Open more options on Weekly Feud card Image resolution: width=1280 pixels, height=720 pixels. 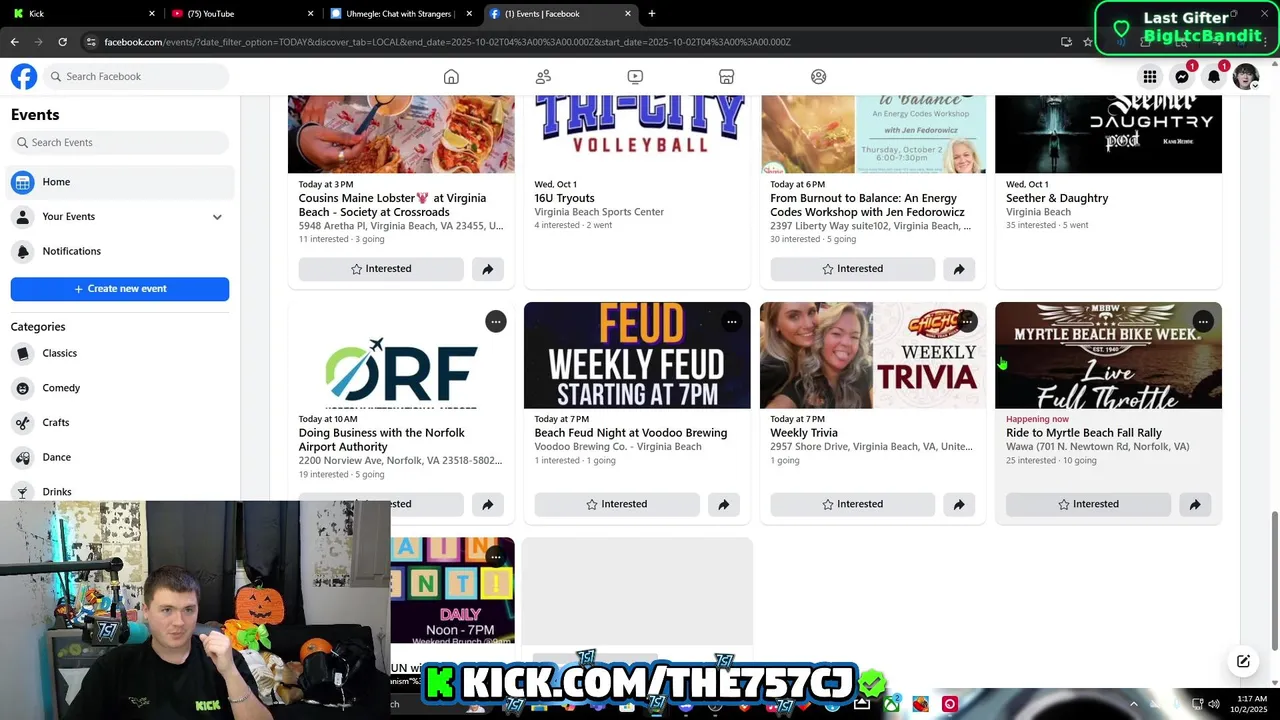click(x=732, y=321)
